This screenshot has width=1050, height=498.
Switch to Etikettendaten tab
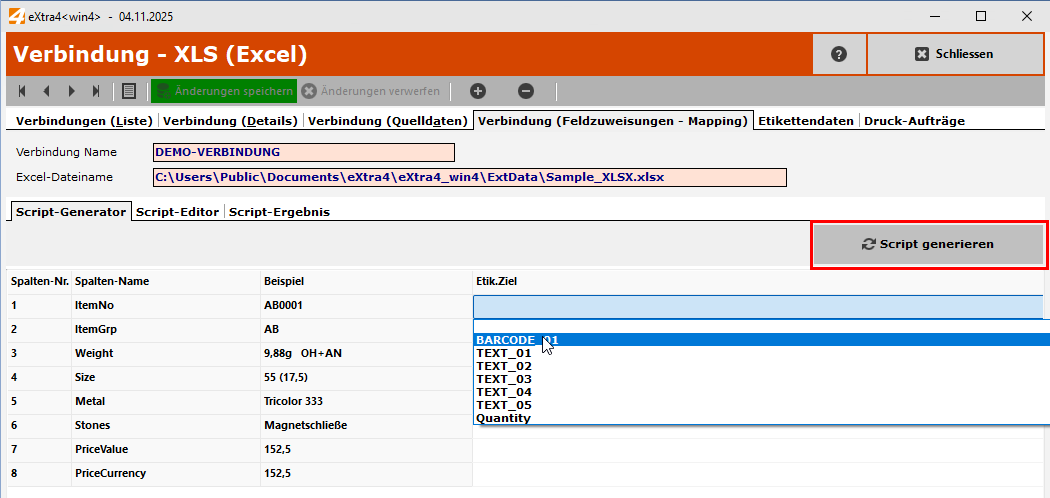point(806,121)
